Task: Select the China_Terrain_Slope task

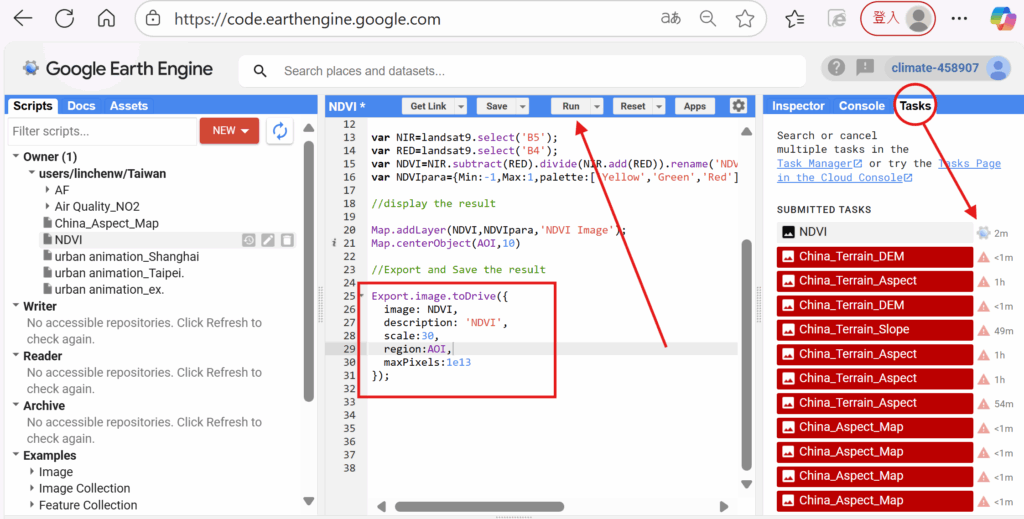Action: coord(874,330)
